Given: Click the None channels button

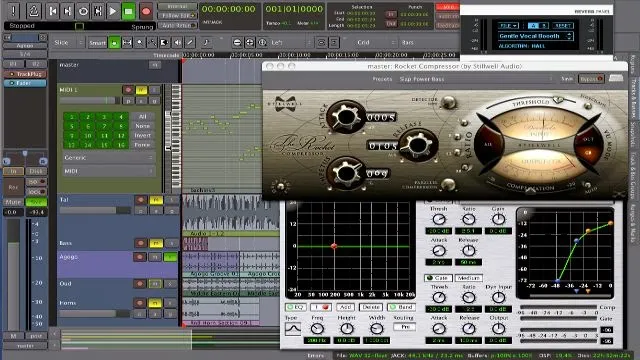Looking at the screenshot, I should tap(142, 126).
